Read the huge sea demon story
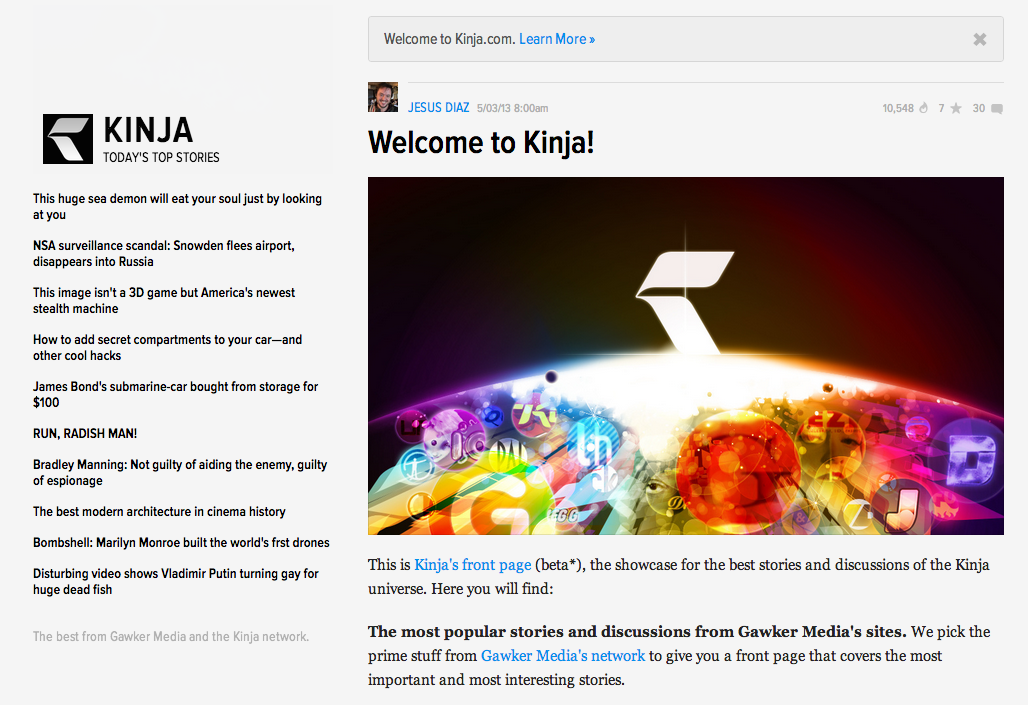Image resolution: width=1028 pixels, height=705 pixels. pyautogui.click(x=178, y=207)
